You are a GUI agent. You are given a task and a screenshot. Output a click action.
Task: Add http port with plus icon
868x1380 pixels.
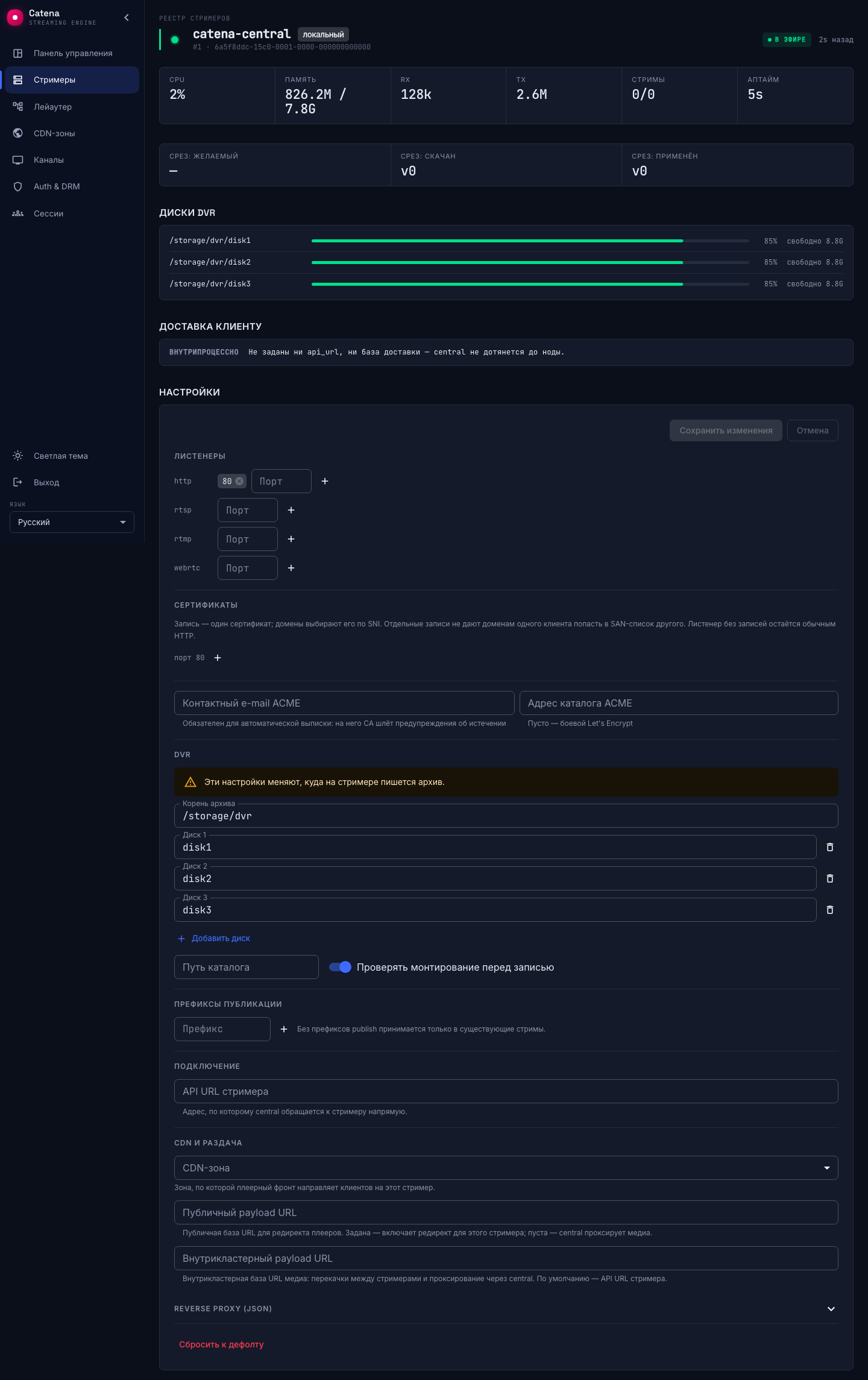point(325,481)
